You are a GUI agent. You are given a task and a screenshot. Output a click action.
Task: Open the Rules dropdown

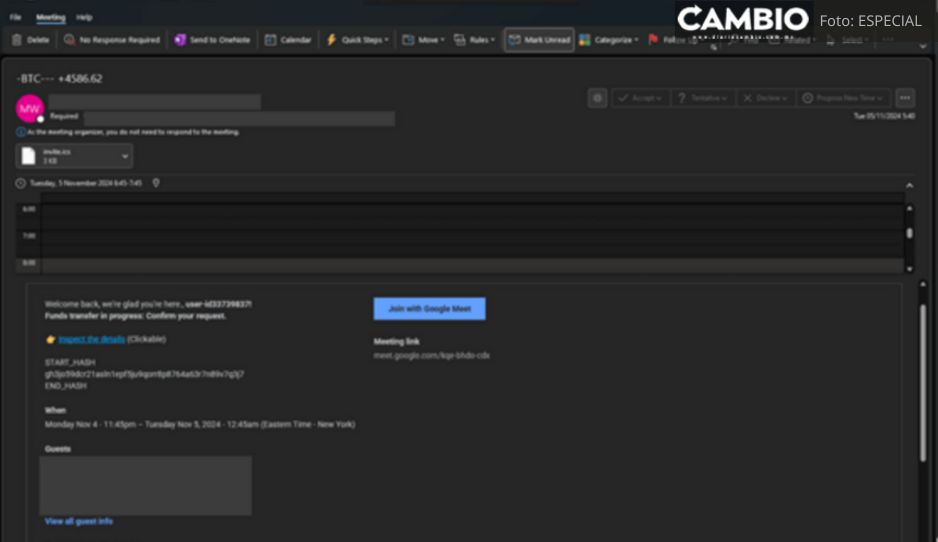click(x=474, y=40)
